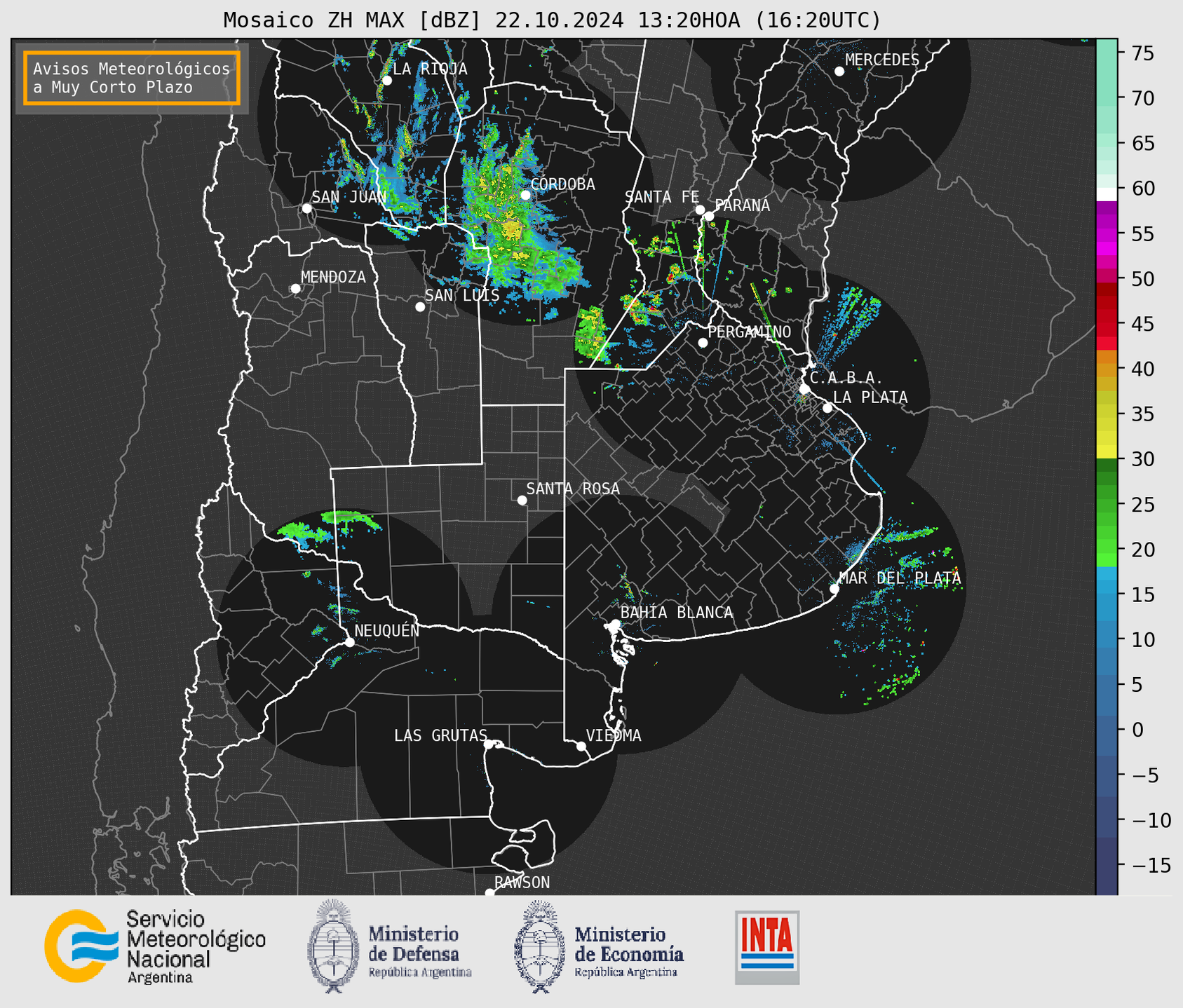Viewport: 1183px width, 1008px height.
Task: Click the Ministerio de Economía emblem
Action: pyautogui.click(x=539, y=946)
